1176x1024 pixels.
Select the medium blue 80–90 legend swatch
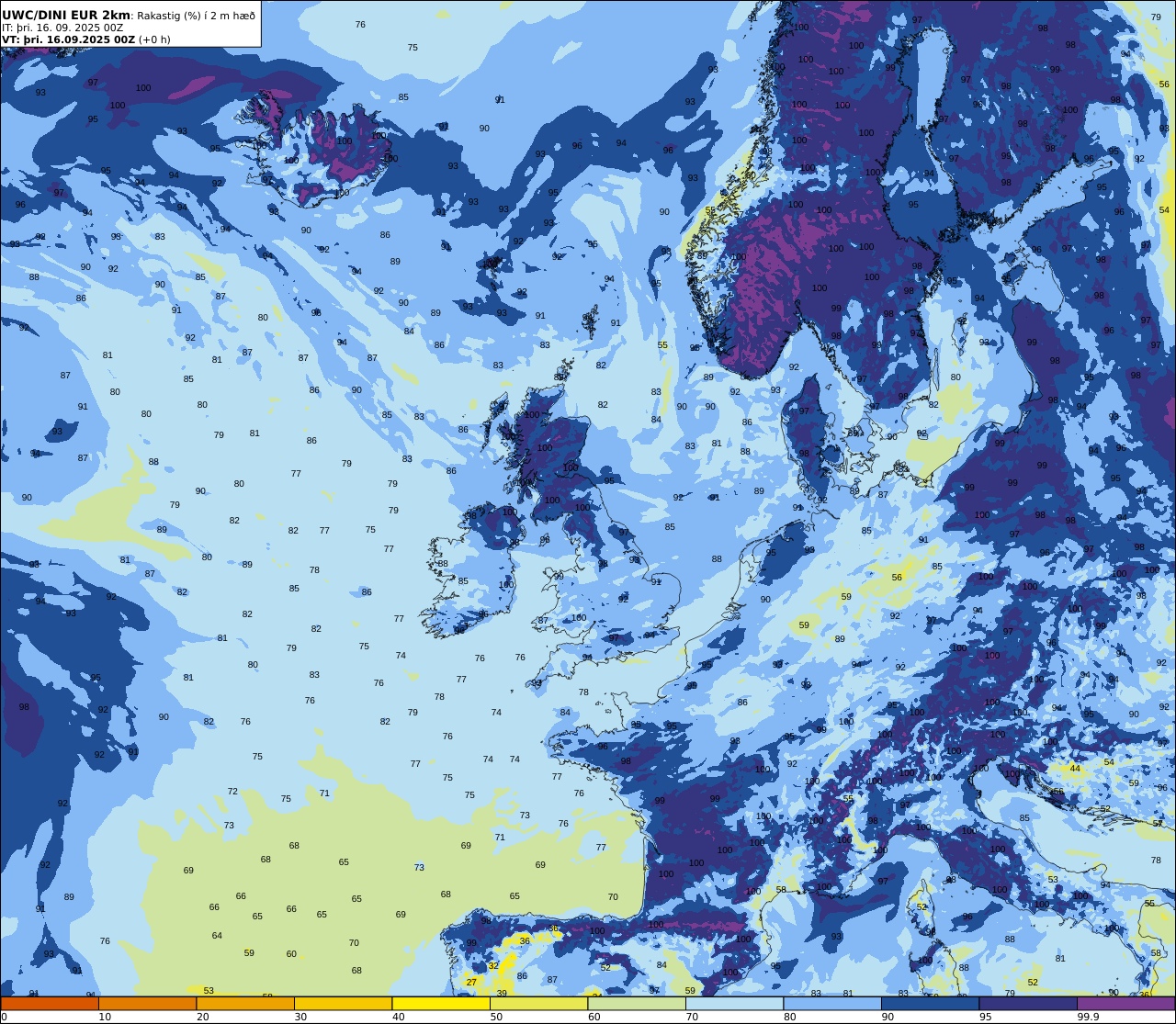(x=832, y=1004)
